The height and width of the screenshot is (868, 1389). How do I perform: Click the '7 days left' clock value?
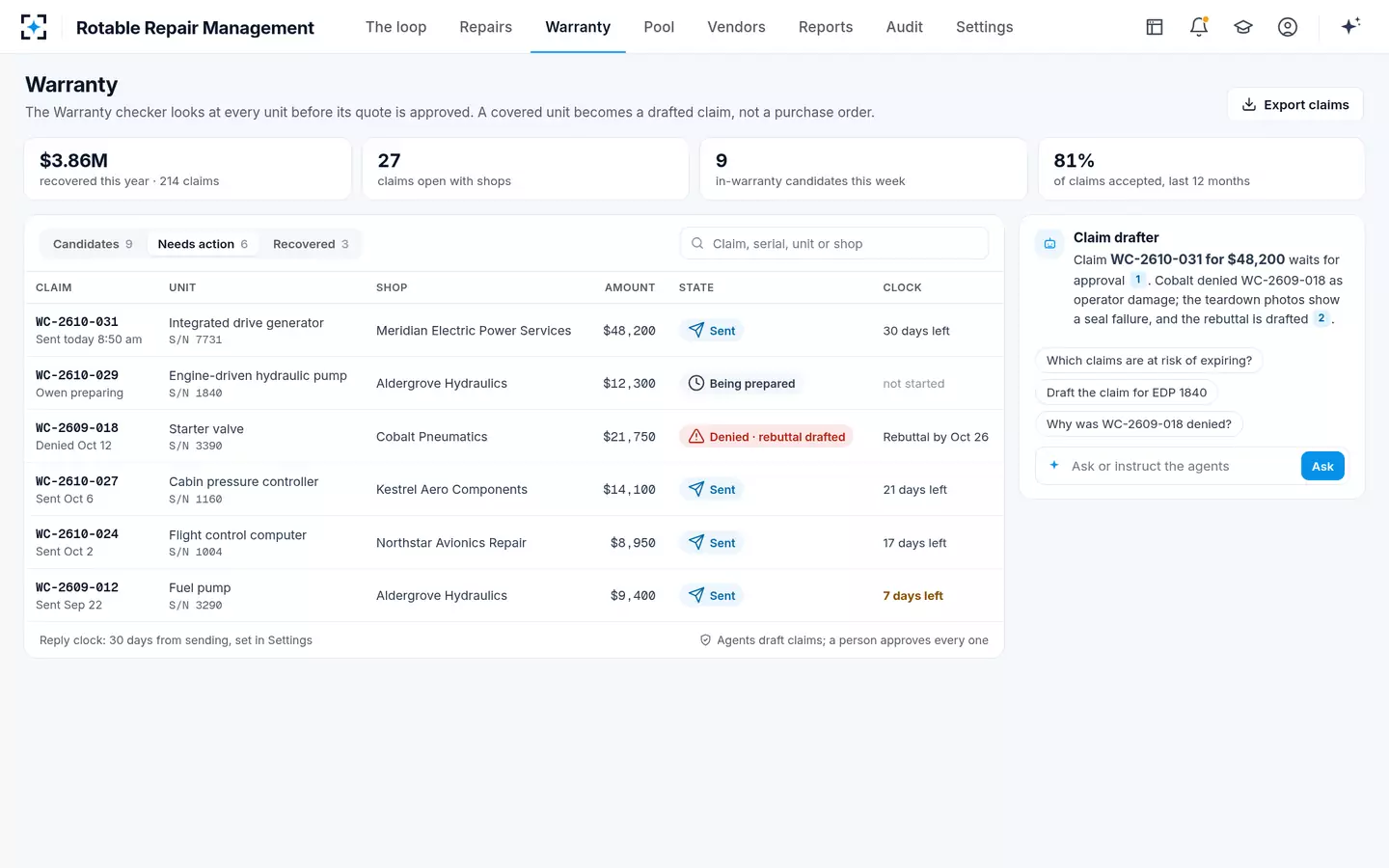pos(912,596)
